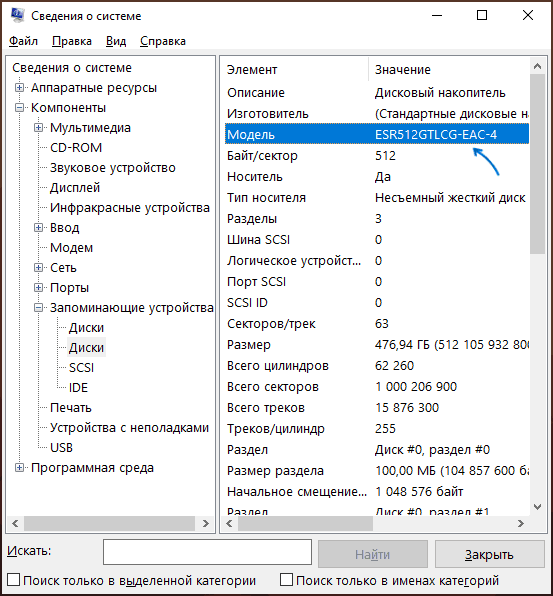Select the SCSI tree item

(x=81, y=368)
